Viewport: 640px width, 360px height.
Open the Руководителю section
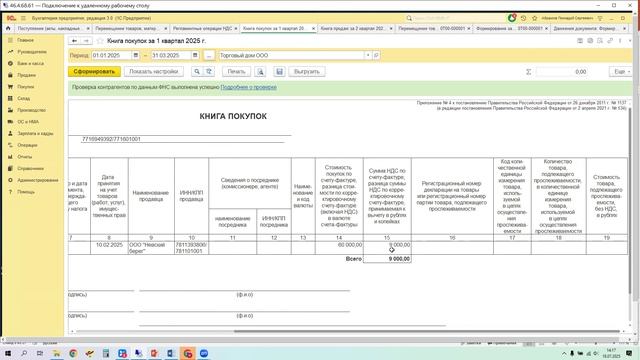point(33,52)
